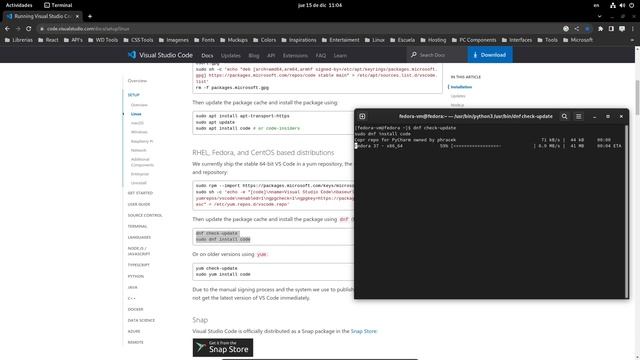Click 'dnf check-update' code line
The width and height of the screenshot is (640, 360).
217,233
